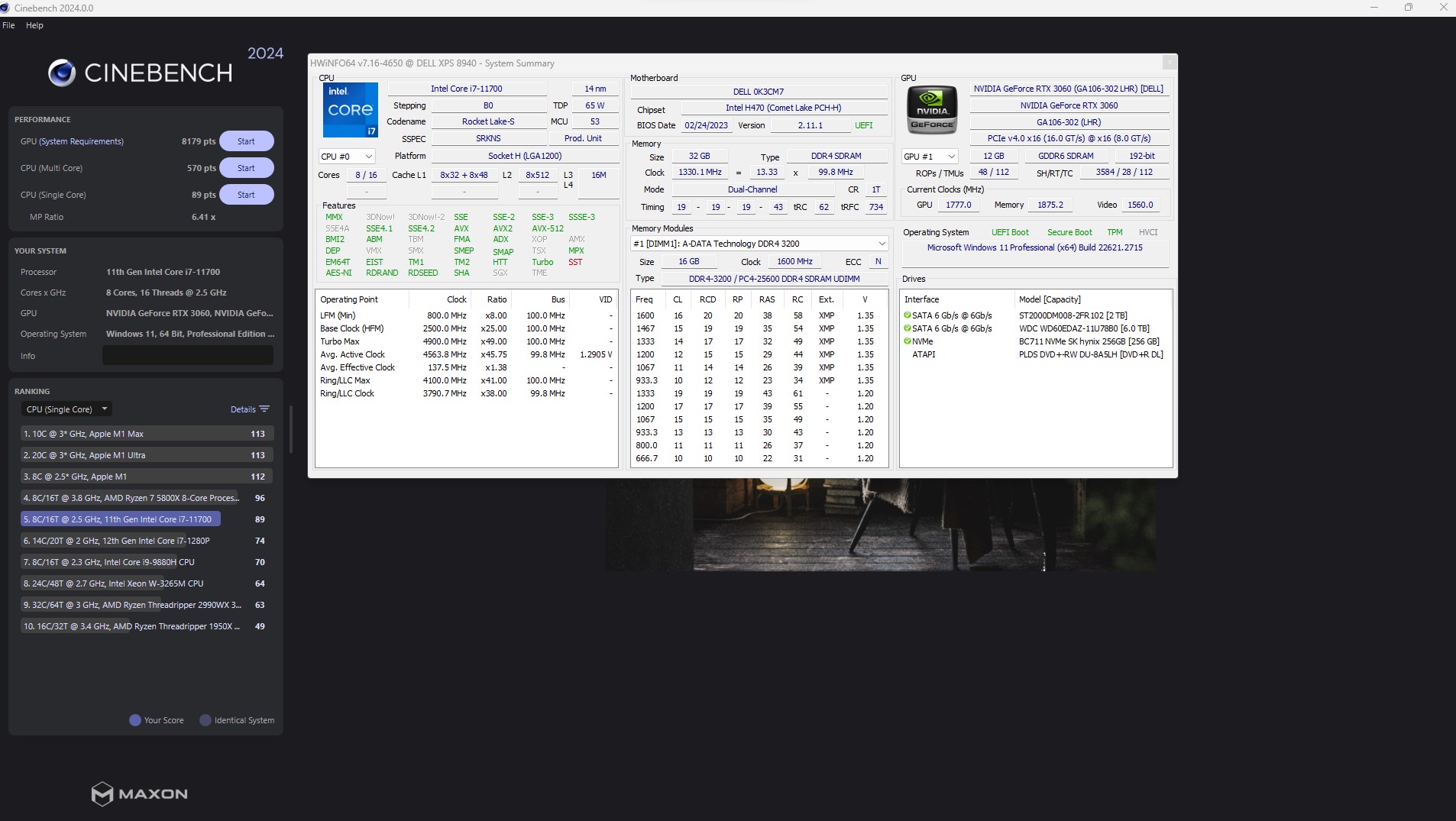1456x821 pixels.
Task: Open the CPU (Single Core) ranking dropdown
Action: [66, 409]
